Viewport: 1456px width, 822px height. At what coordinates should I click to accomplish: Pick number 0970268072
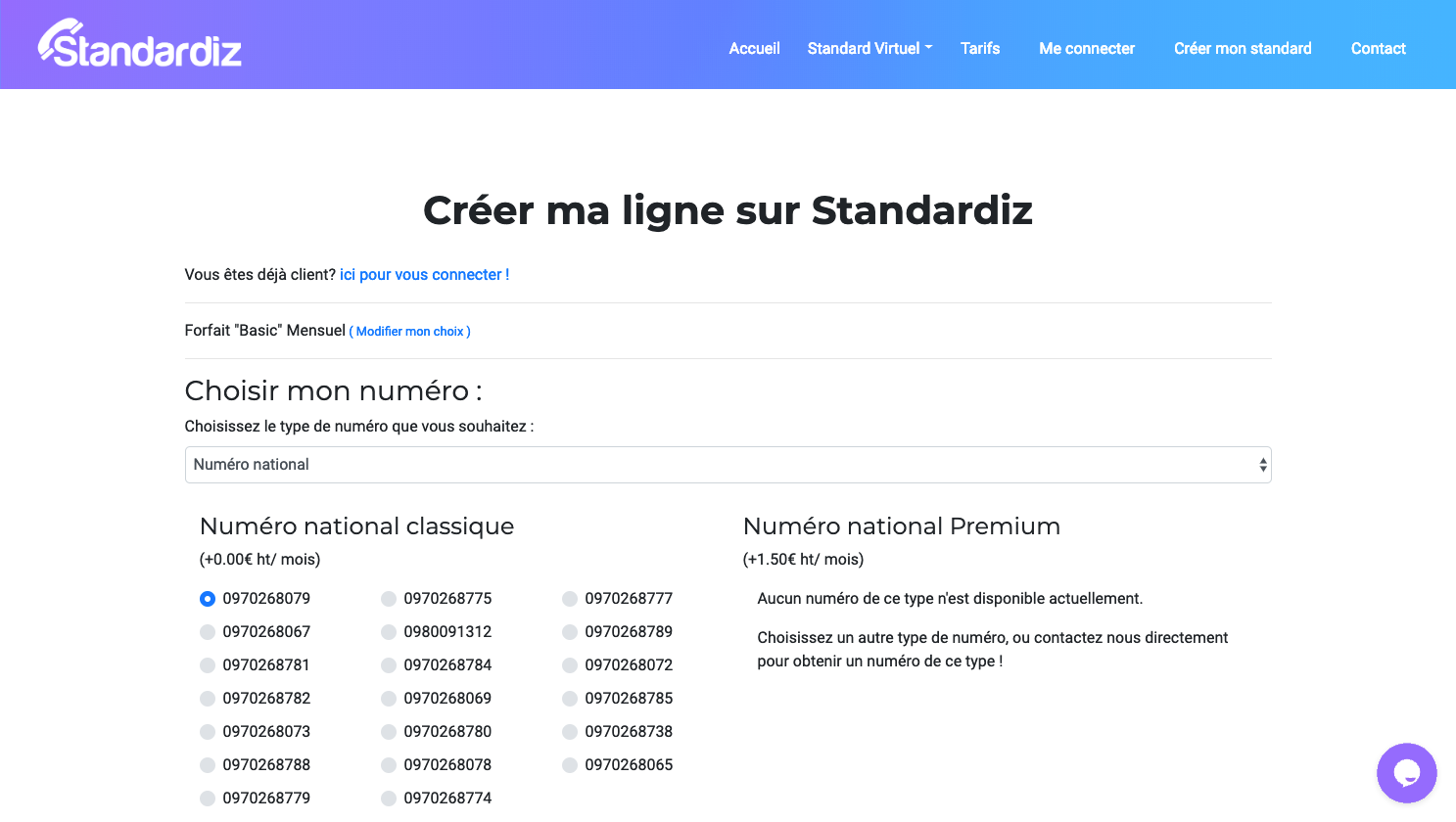570,665
